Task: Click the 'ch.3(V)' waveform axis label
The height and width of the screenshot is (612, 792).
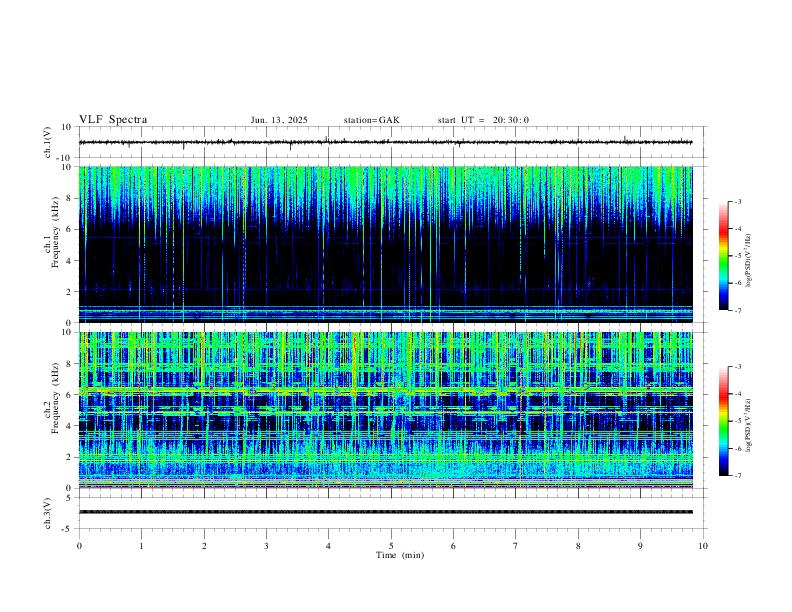Action: tap(48, 514)
